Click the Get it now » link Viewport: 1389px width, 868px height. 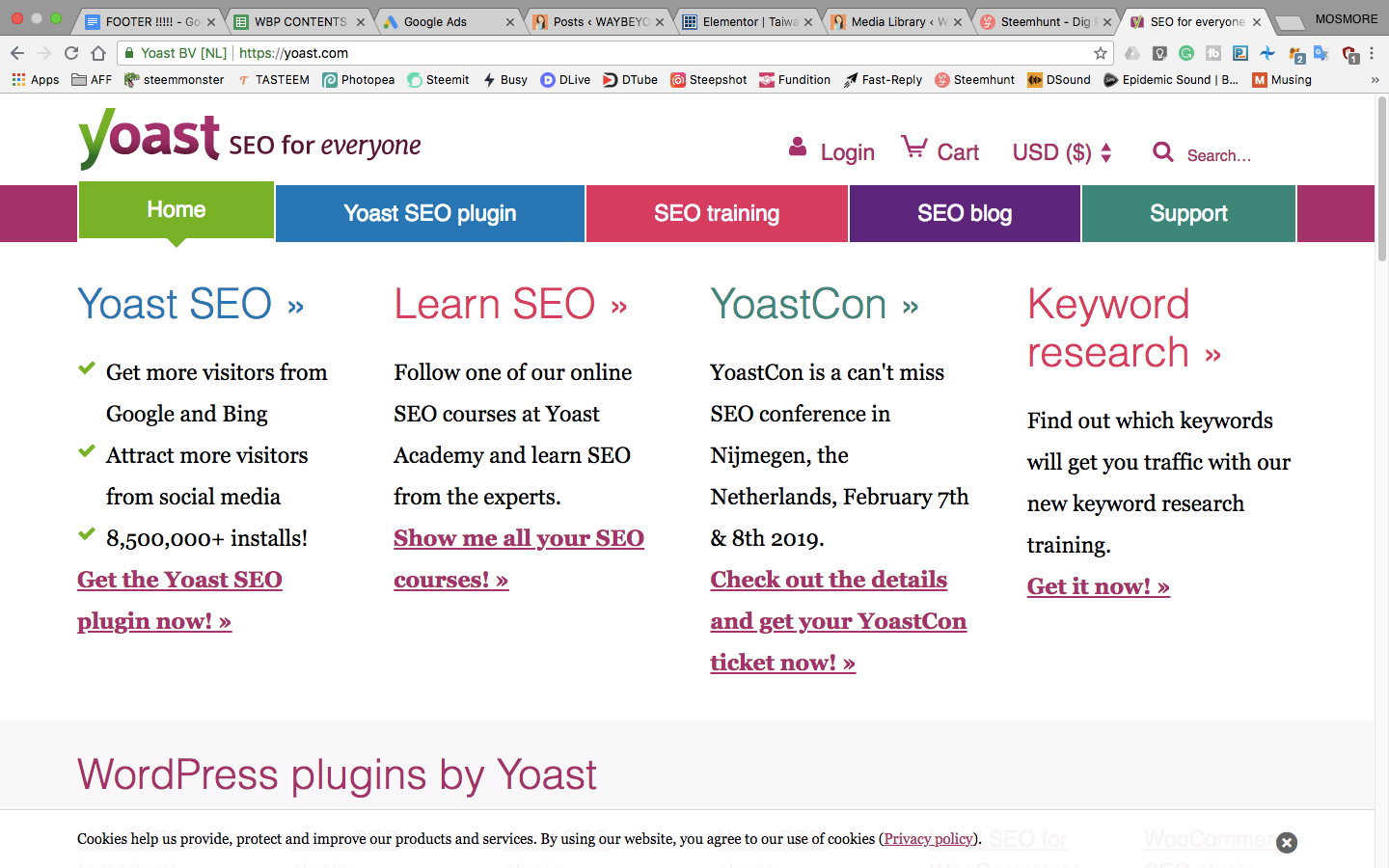click(1099, 586)
